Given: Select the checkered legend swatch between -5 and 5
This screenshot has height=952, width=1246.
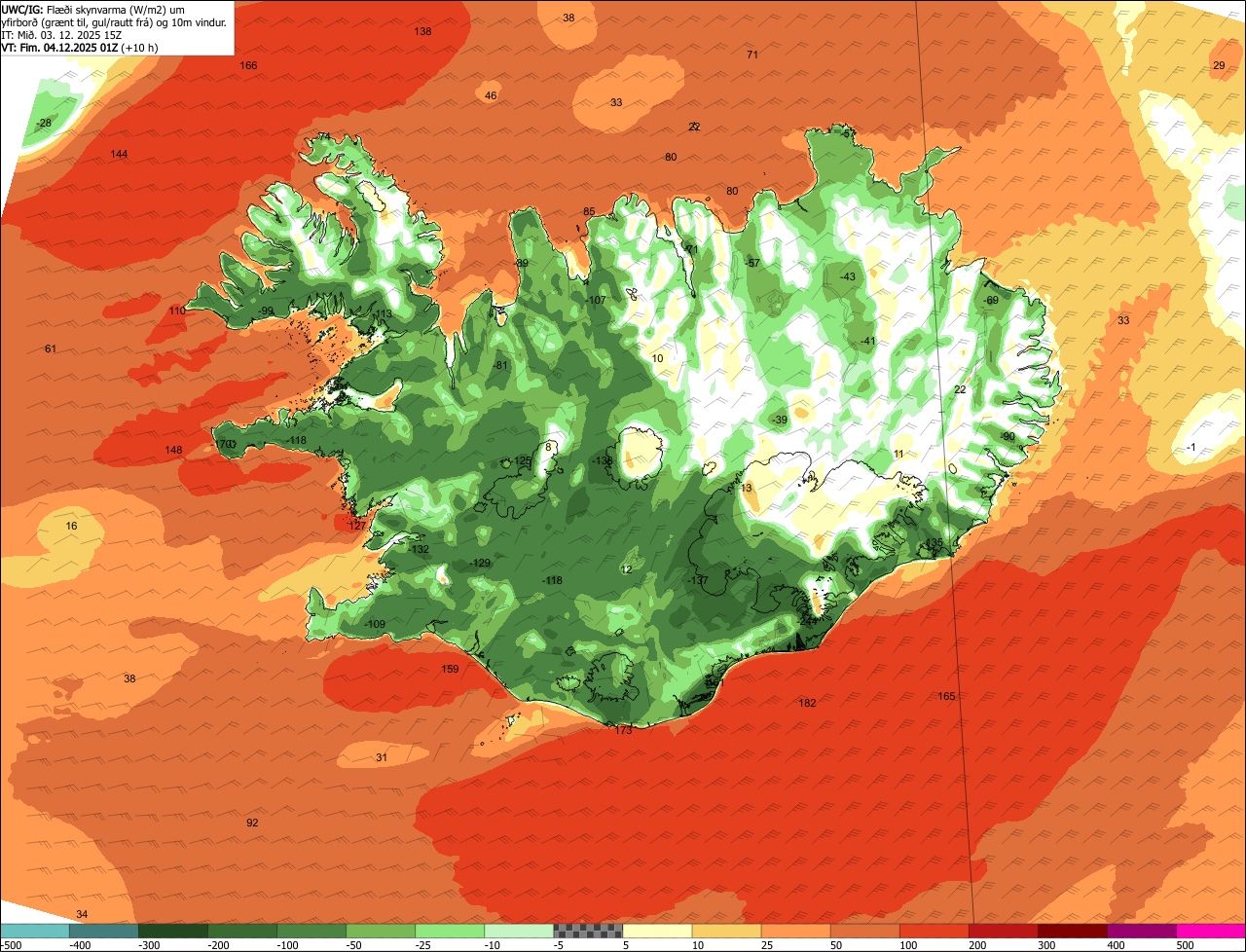Looking at the screenshot, I should point(588,931).
